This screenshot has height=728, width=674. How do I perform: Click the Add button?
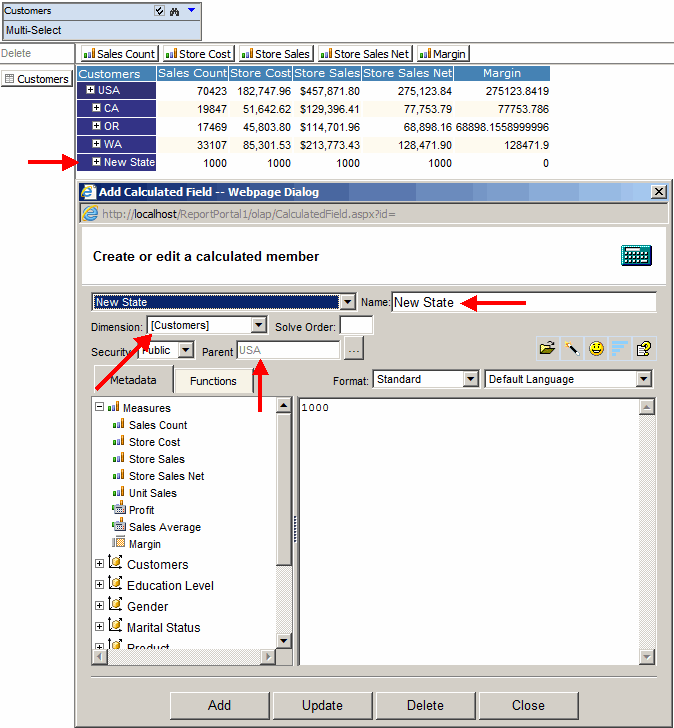220,705
